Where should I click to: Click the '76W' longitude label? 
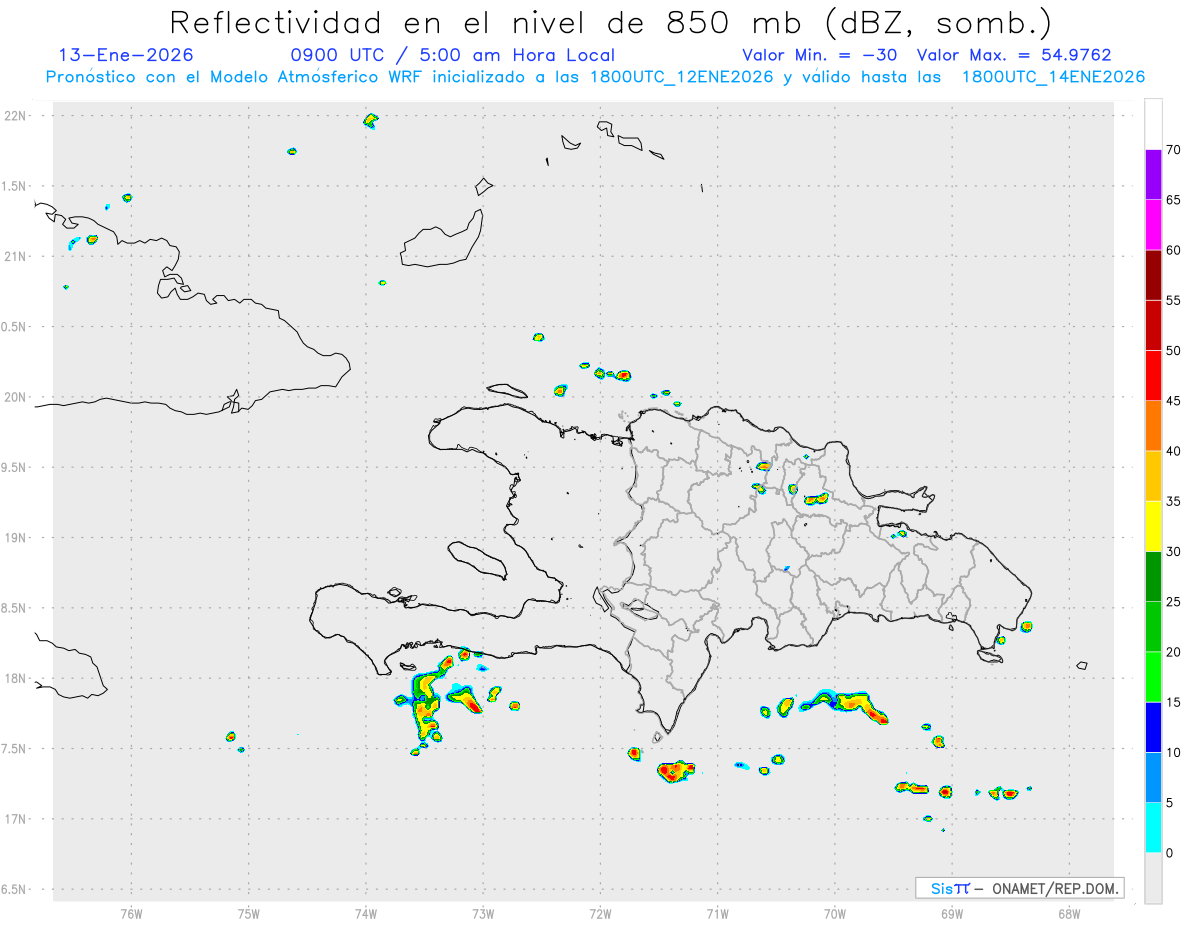point(131,914)
